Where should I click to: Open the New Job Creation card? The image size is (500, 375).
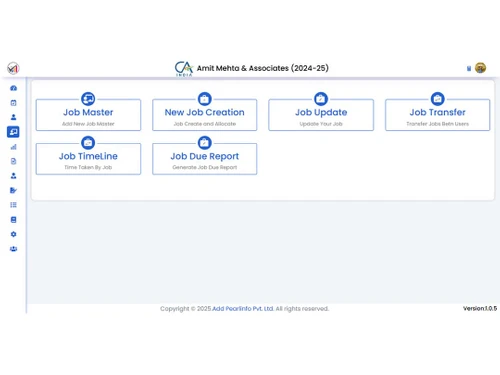pyautogui.click(x=205, y=115)
